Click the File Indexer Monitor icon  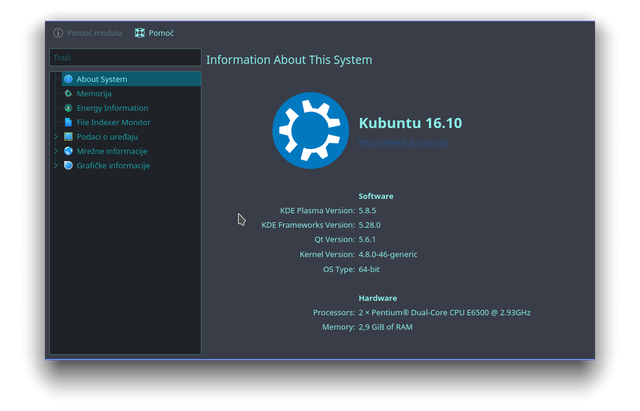coord(68,122)
